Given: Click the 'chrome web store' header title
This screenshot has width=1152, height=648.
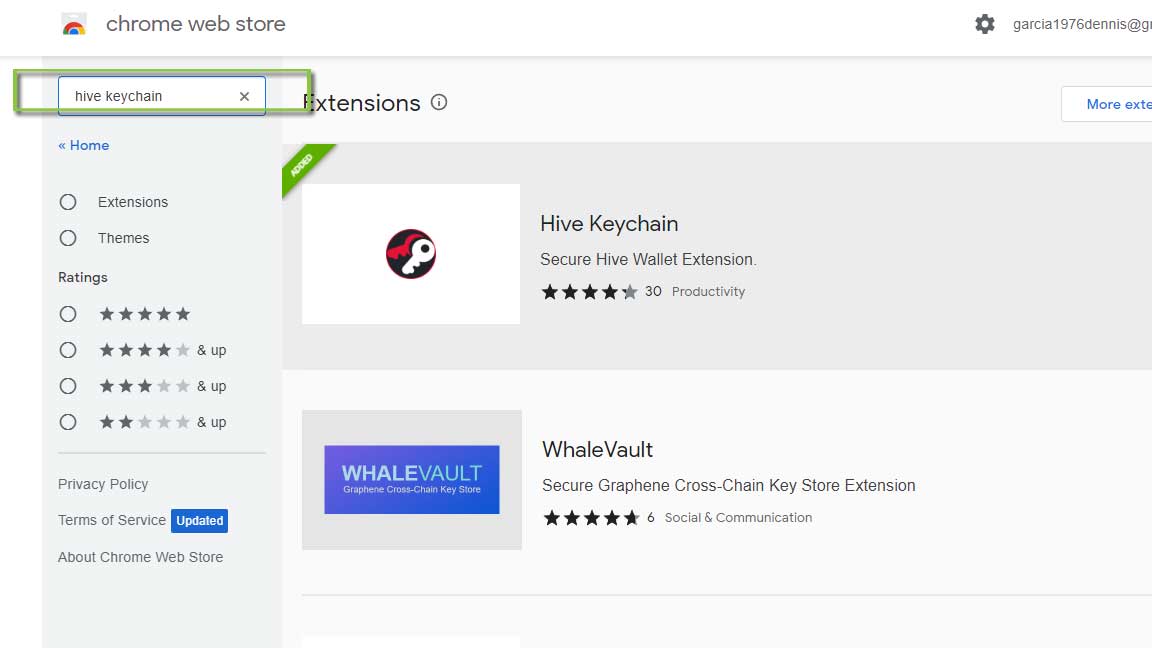Looking at the screenshot, I should [x=195, y=24].
